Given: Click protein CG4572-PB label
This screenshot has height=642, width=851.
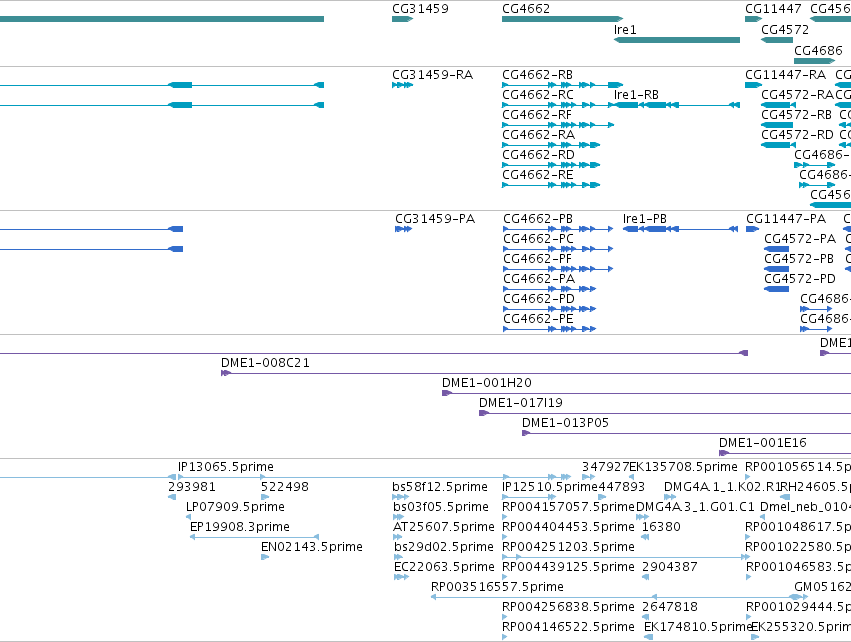Looking at the screenshot, I should 798,259.
